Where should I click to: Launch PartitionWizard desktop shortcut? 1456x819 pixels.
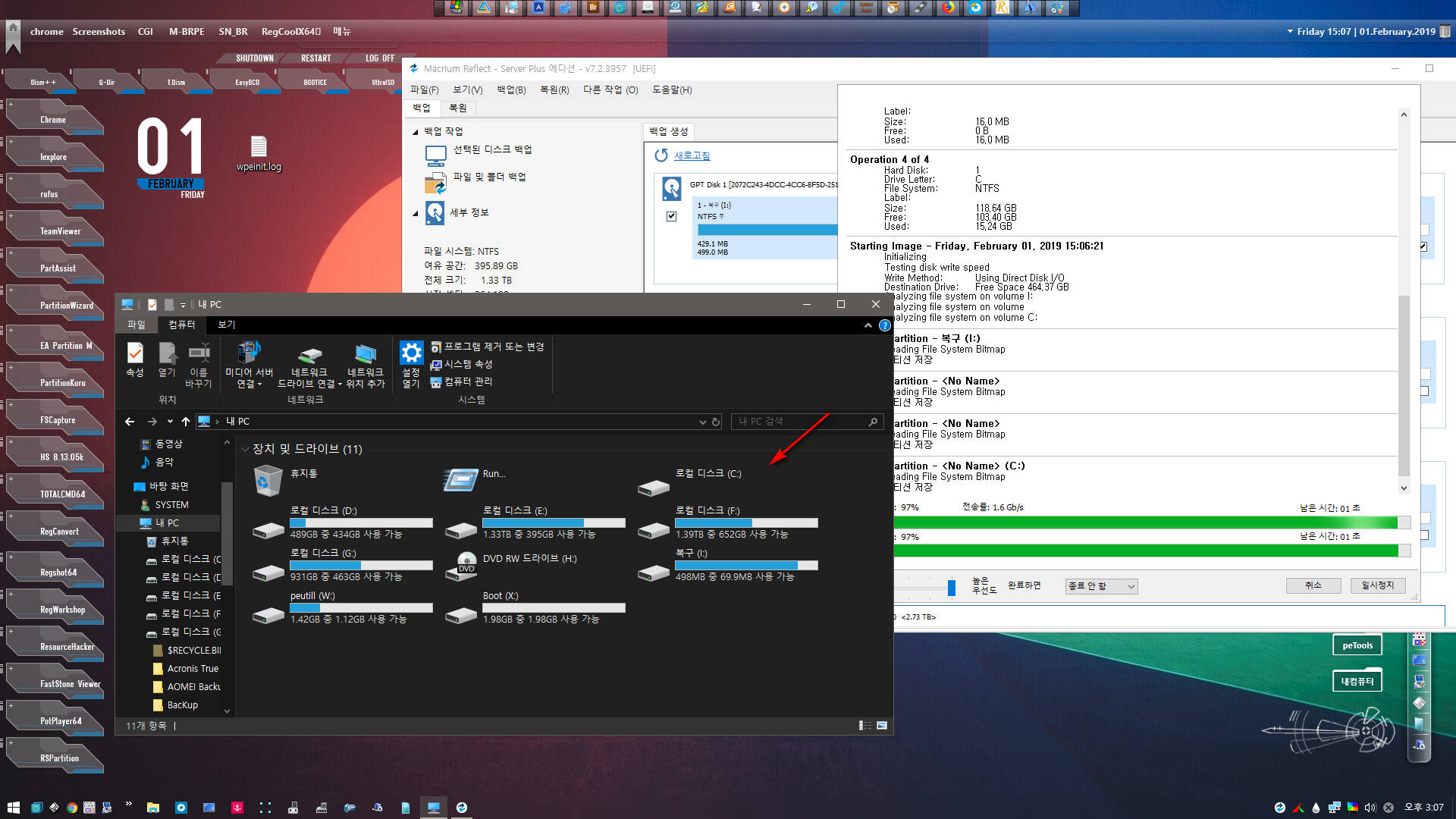tap(55, 302)
